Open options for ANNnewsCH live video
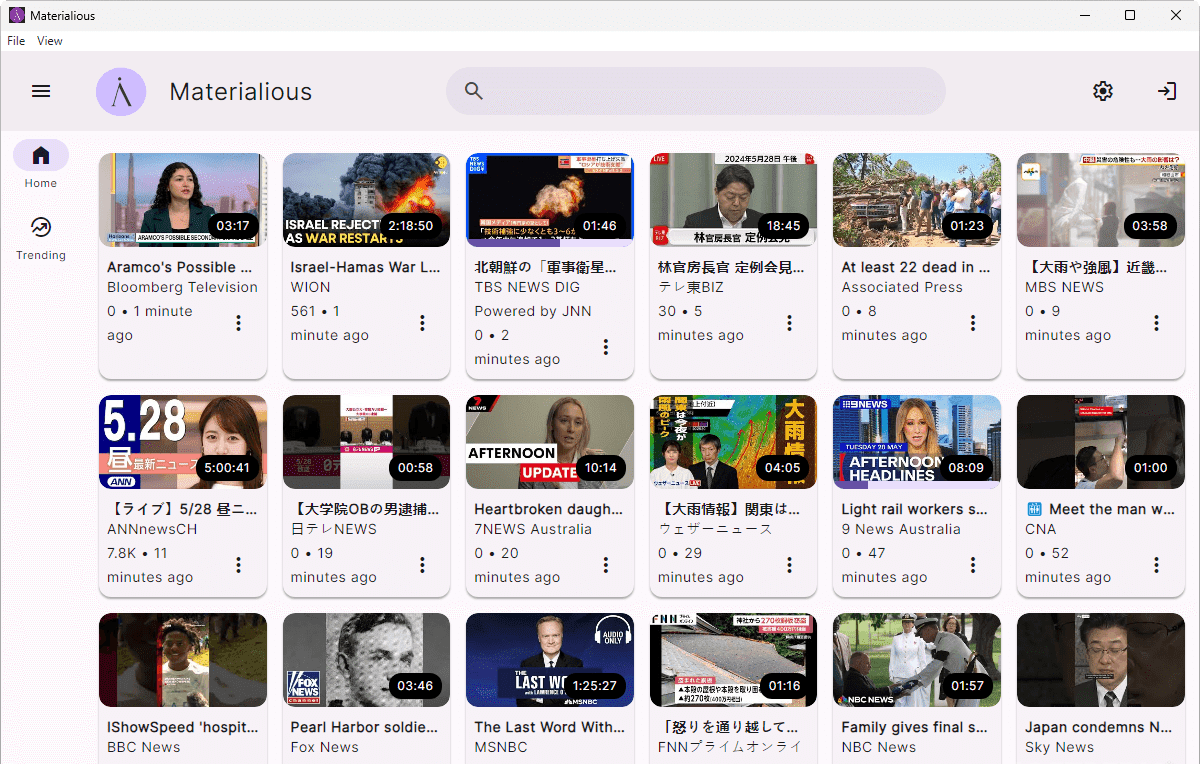 (238, 565)
